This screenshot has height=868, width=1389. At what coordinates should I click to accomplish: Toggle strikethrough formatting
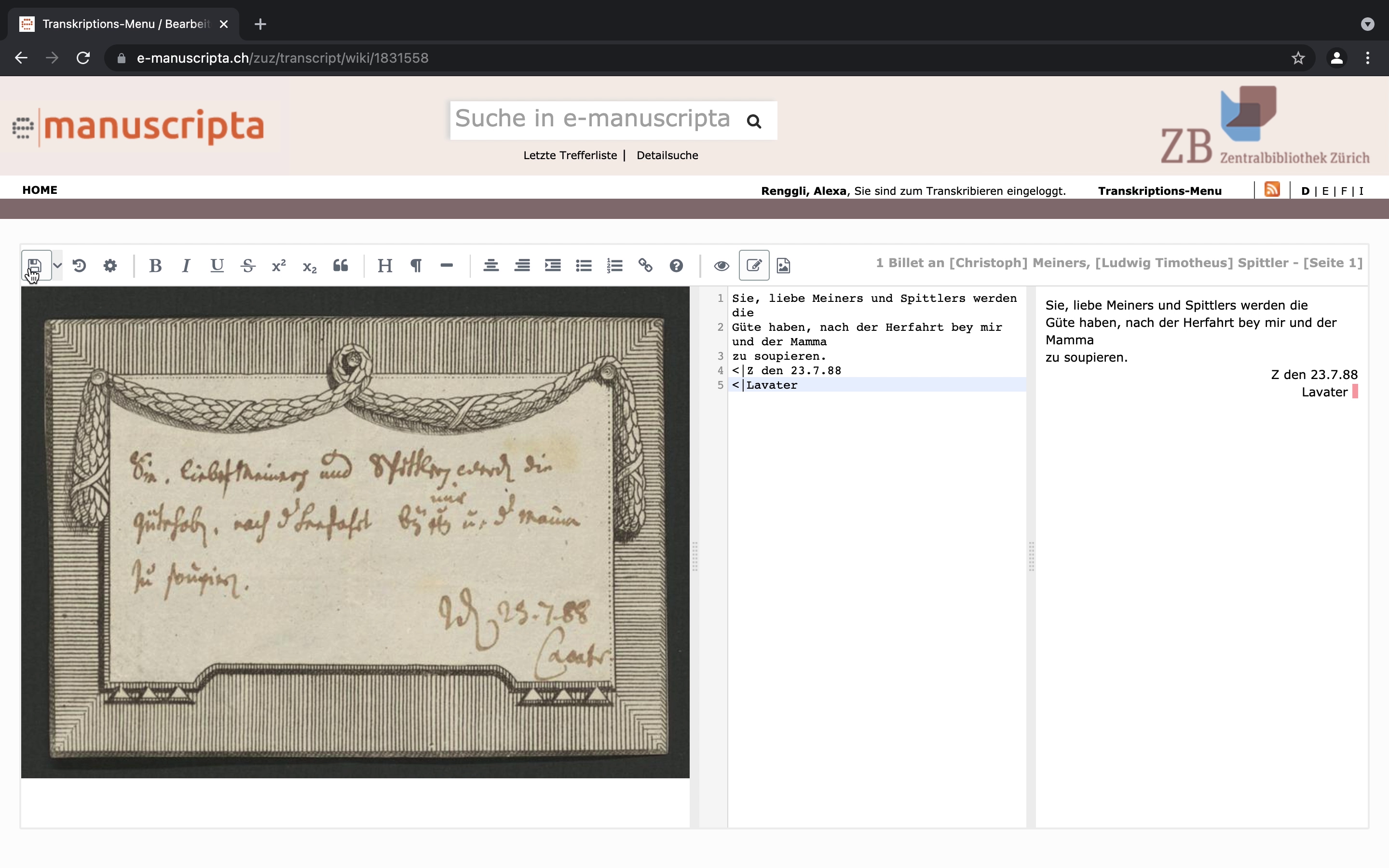coord(248,265)
